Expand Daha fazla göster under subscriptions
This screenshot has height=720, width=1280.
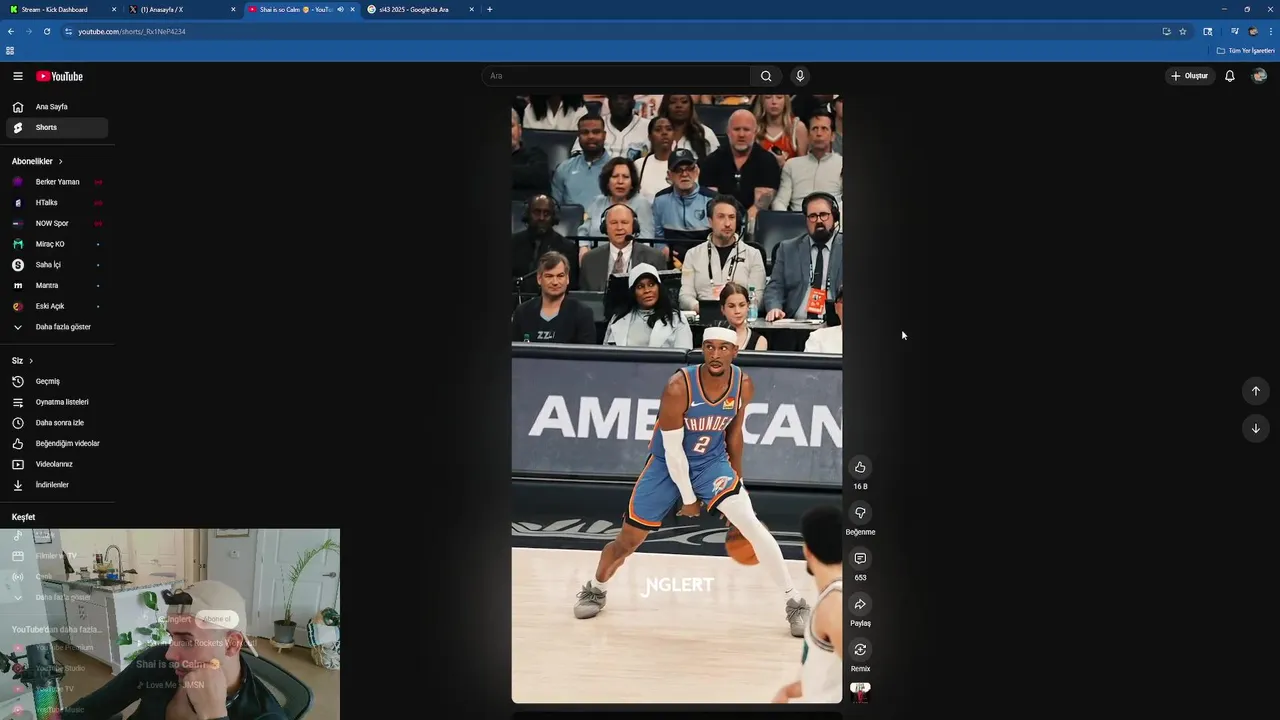point(57,327)
